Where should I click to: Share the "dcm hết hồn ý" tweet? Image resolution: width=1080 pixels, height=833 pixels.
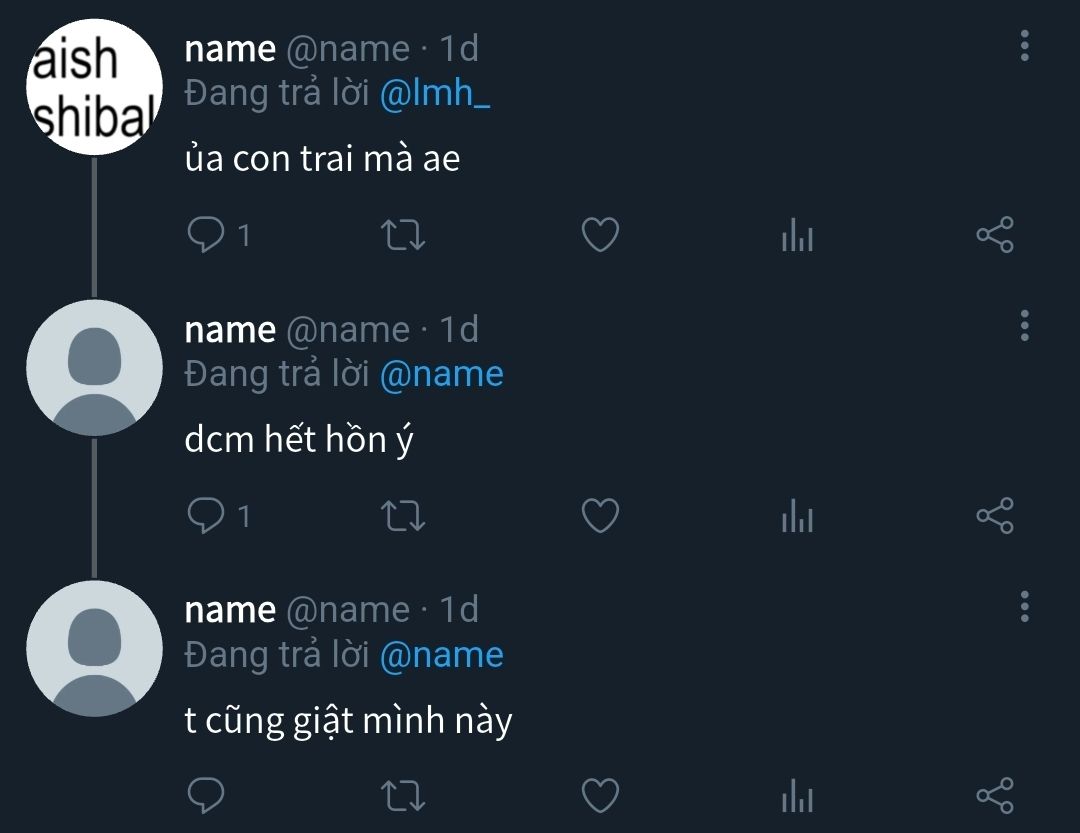click(x=994, y=515)
